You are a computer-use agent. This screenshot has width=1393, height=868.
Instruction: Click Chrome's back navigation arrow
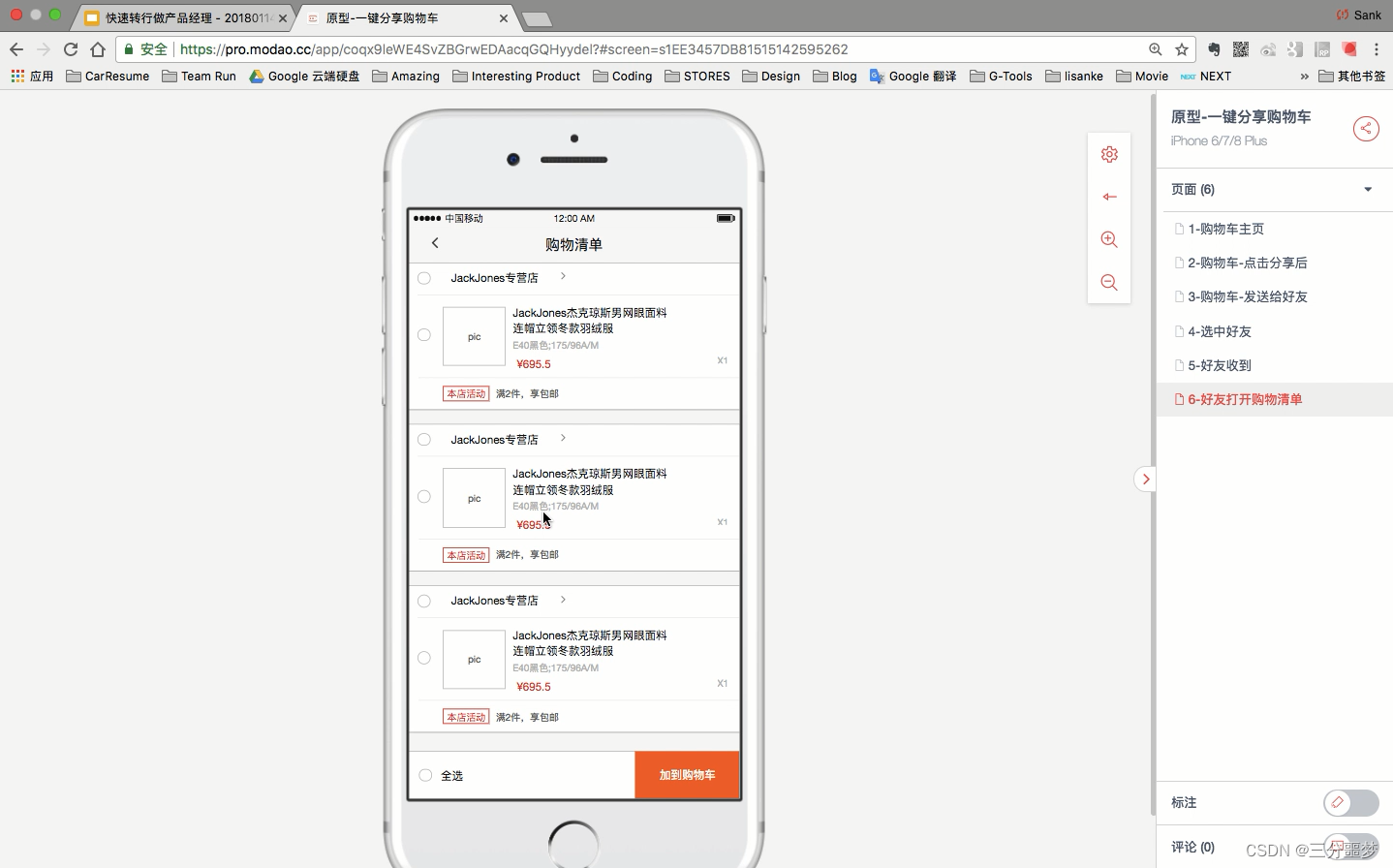(x=15, y=49)
